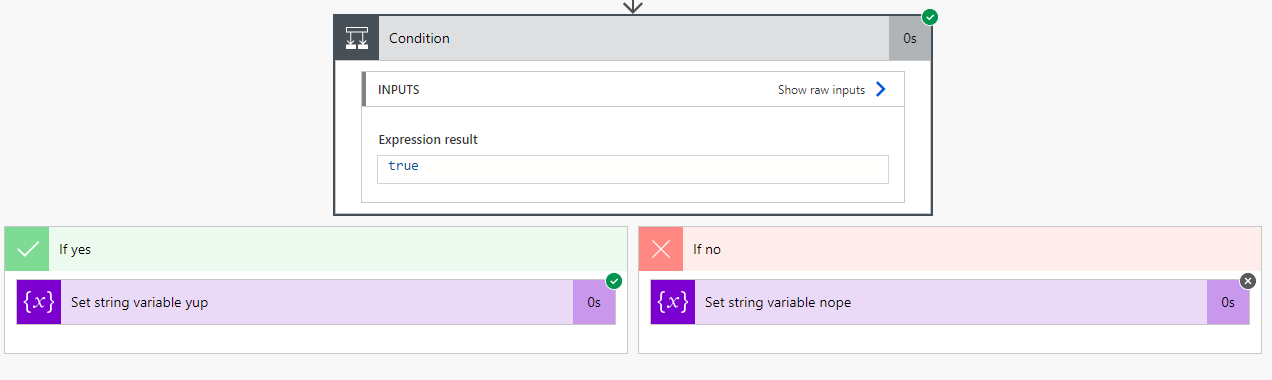Screen dimensions: 1272x380
Task: Click the Expression result true field
Action: point(633,169)
